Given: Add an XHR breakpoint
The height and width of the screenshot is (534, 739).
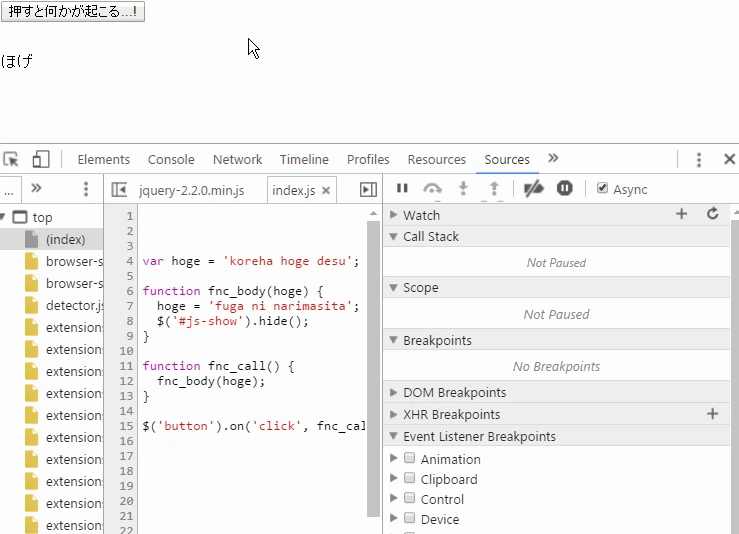Looking at the screenshot, I should click(713, 414).
